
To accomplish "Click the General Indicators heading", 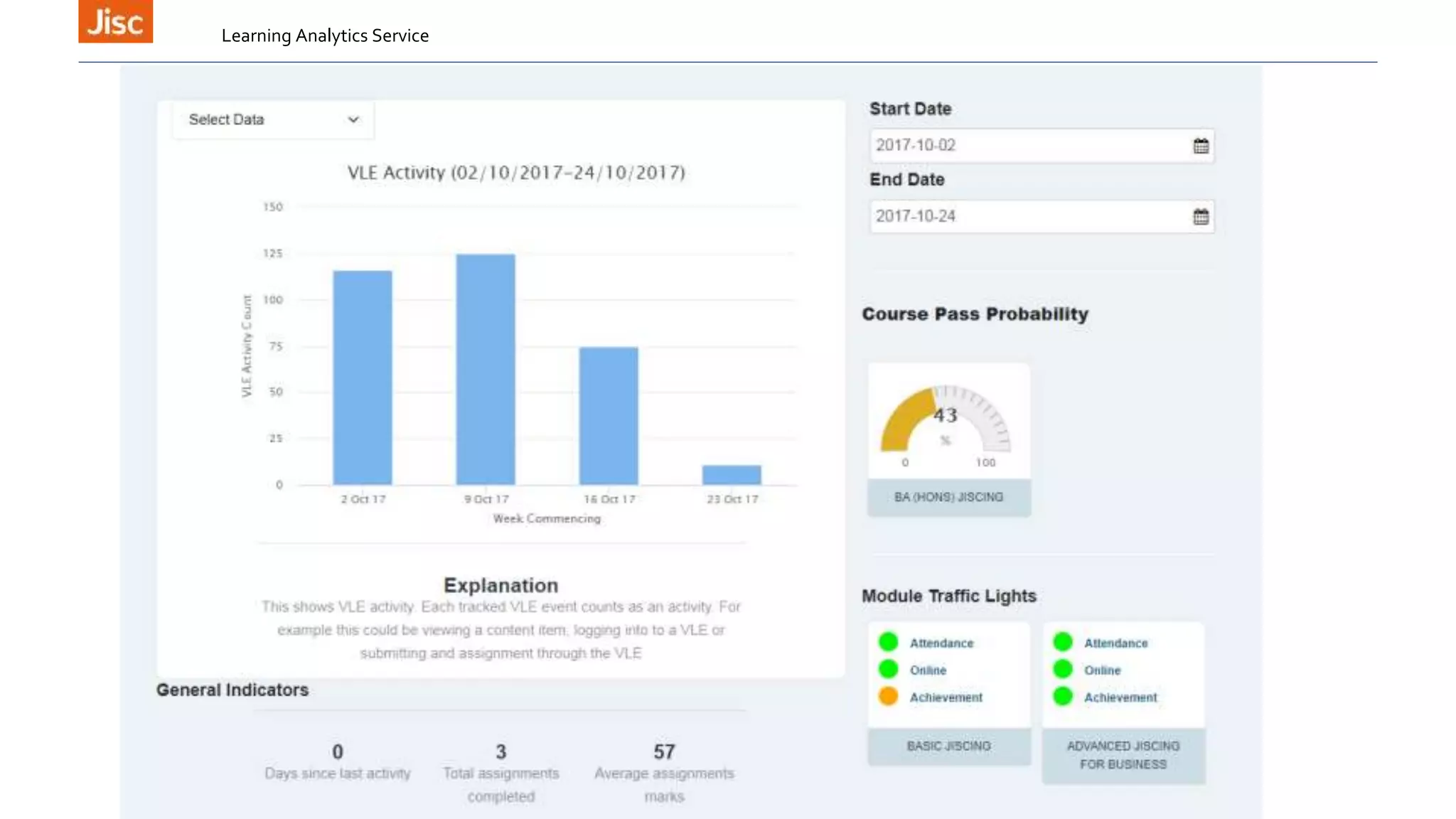I will tap(232, 690).
